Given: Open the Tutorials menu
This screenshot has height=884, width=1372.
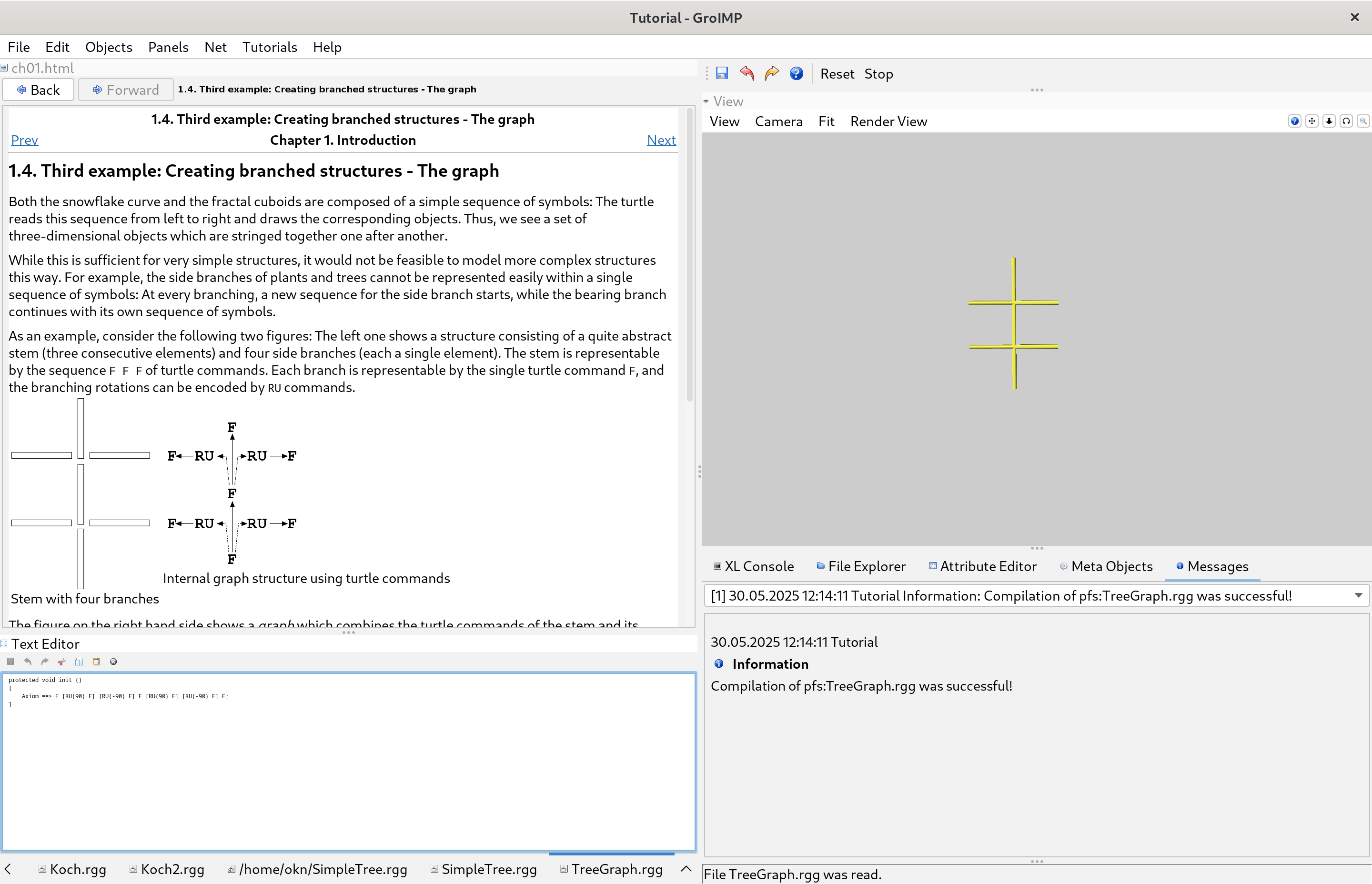Looking at the screenshot, I should [x=269, y=47].
